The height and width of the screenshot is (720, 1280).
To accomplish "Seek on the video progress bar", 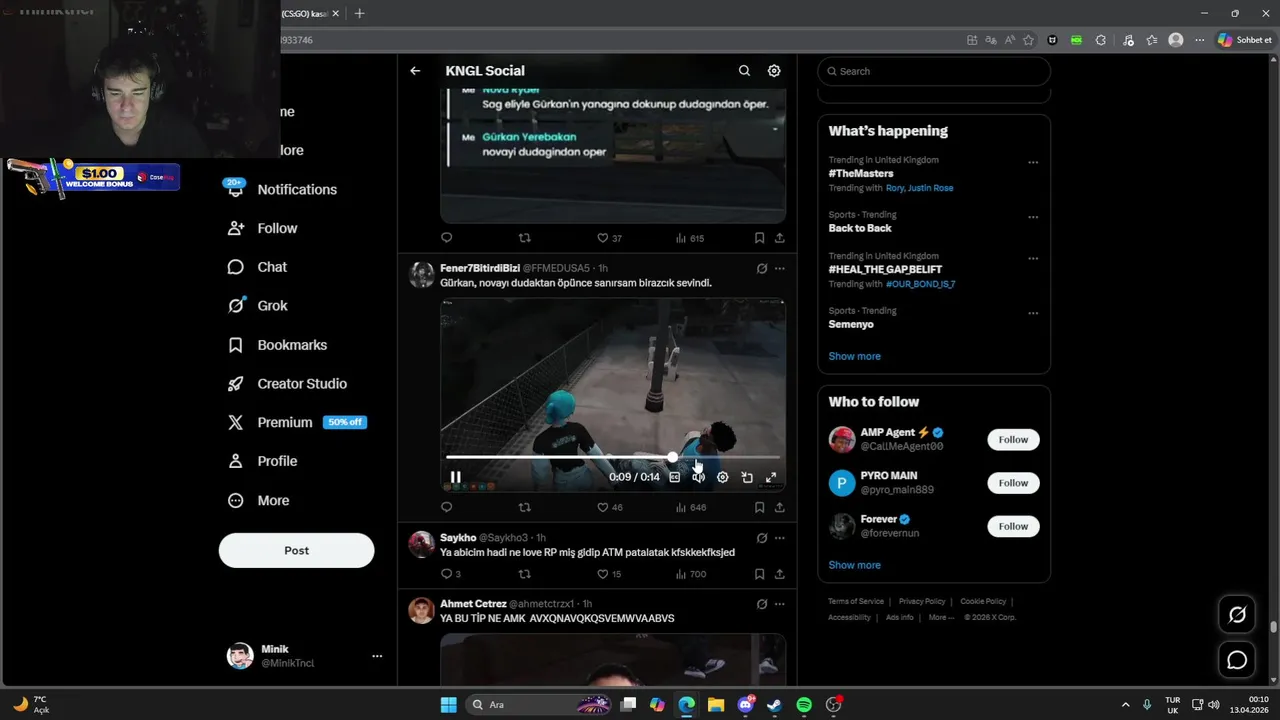I will click(x=612, y=457).
